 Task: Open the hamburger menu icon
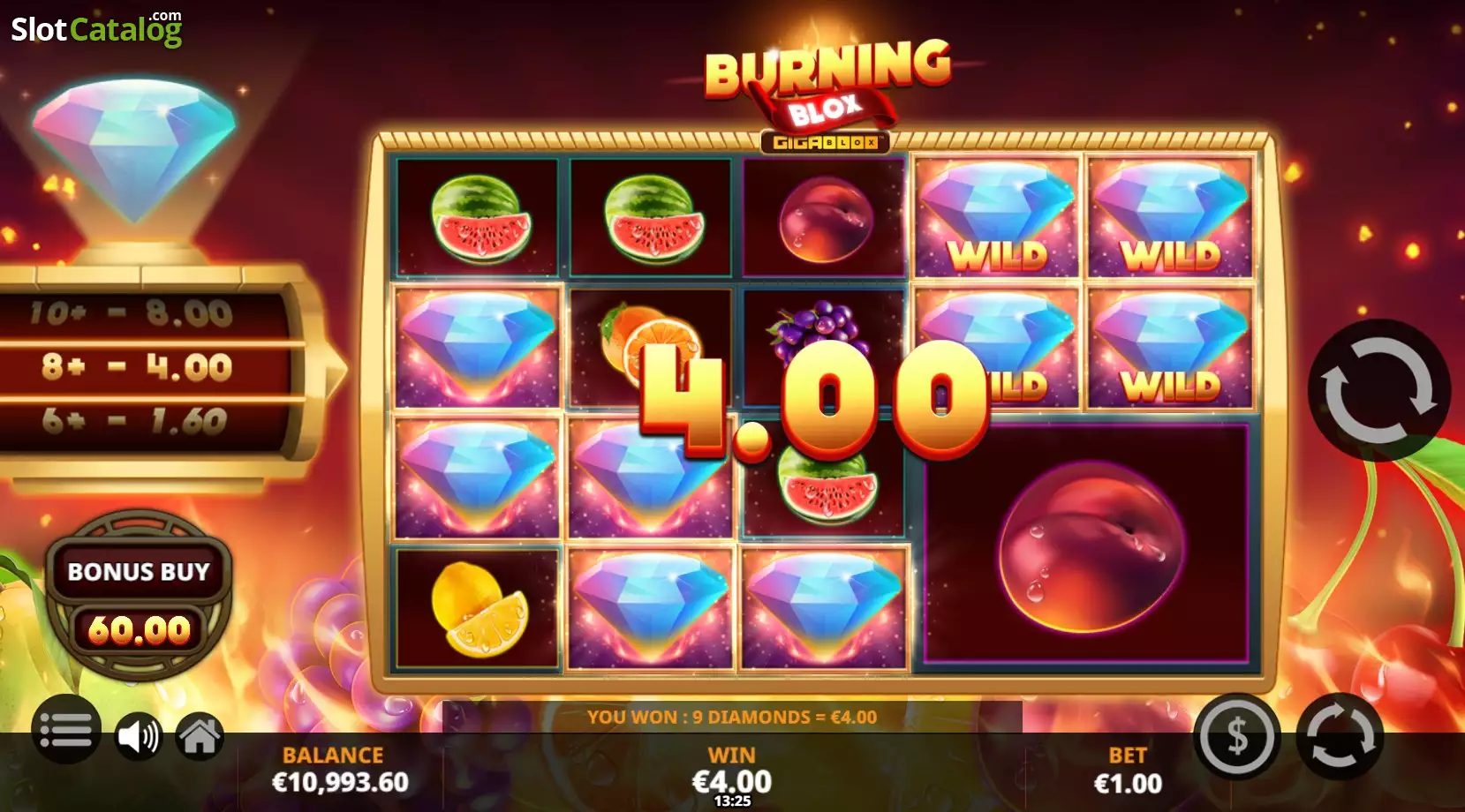(x=66, y=730)
